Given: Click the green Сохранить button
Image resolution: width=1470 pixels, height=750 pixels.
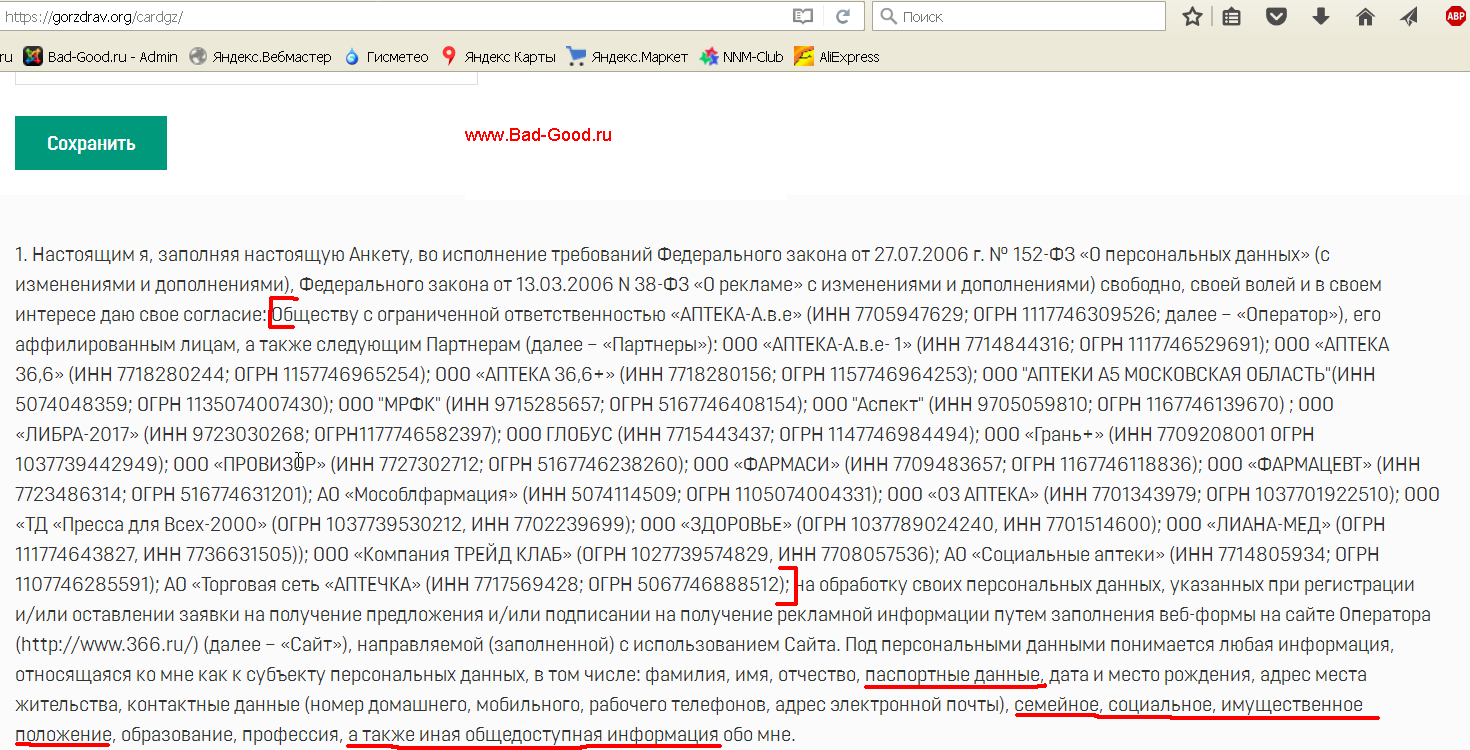Looking at the screenshot, I should (x=91, y=143).
